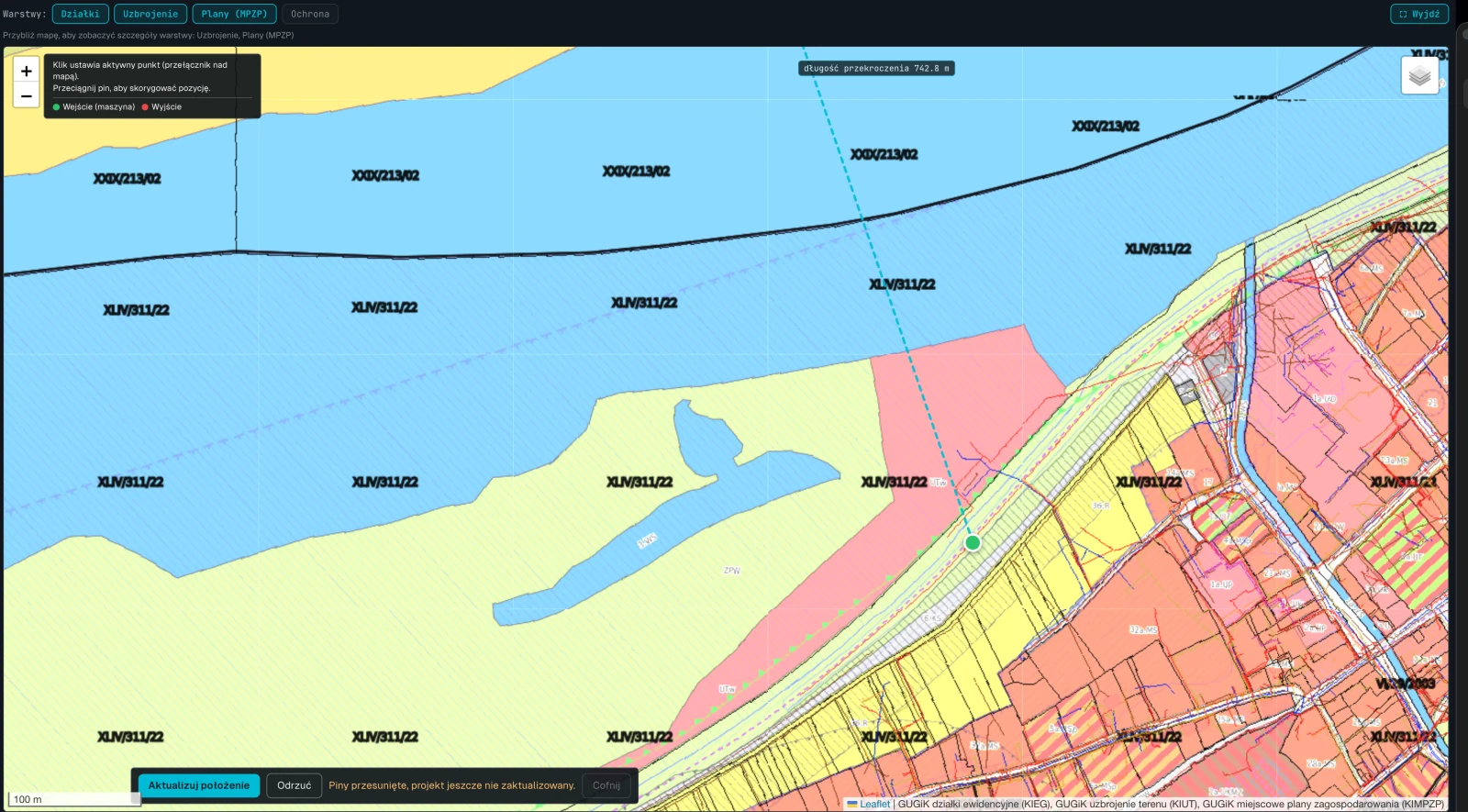1468x812 pixels.
Task: Enable the Ochrona layer
Action: pos(310,14)
